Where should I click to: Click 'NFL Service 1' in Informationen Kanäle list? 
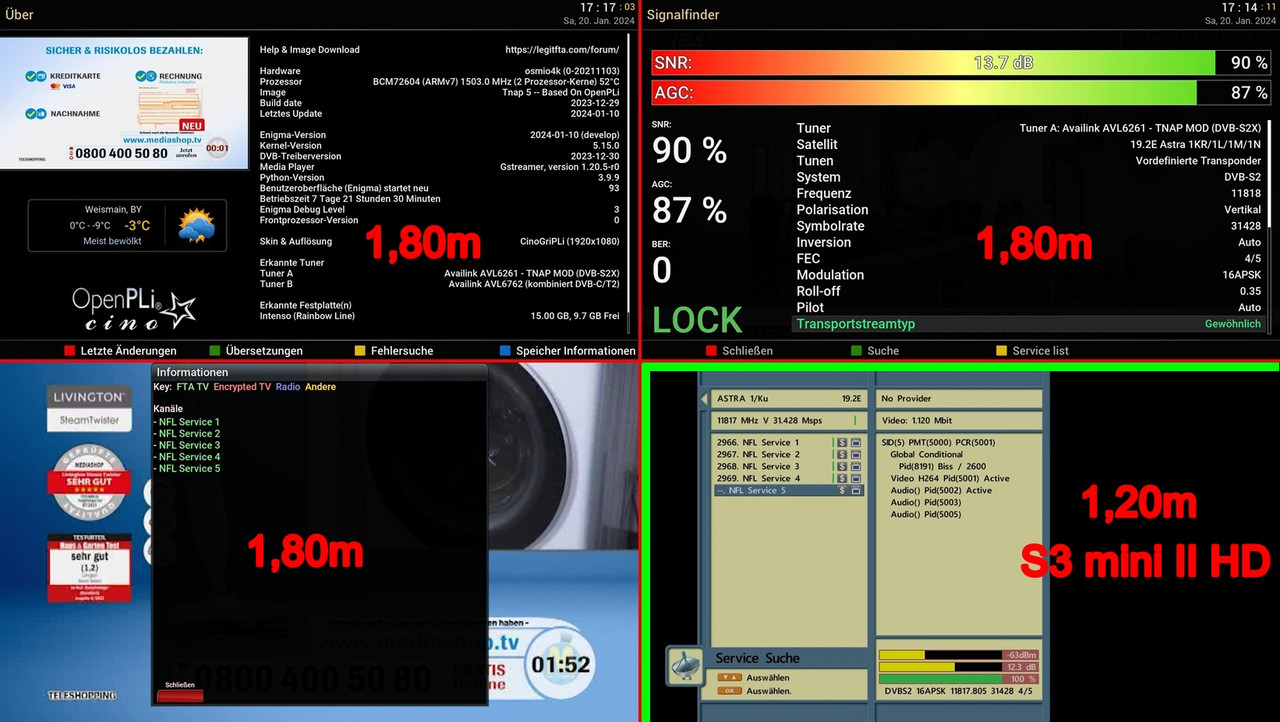click(x=187, y=422)
